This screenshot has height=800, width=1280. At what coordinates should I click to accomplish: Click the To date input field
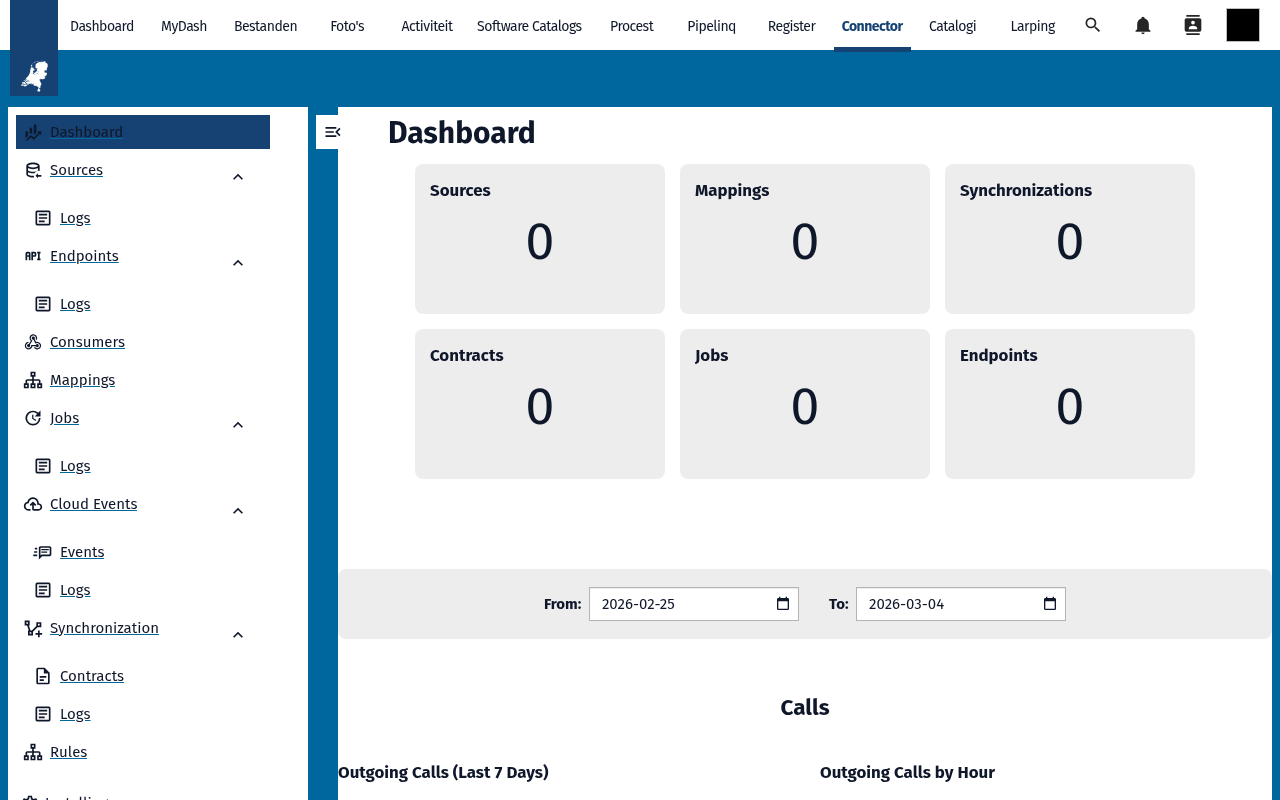(961, 604)
